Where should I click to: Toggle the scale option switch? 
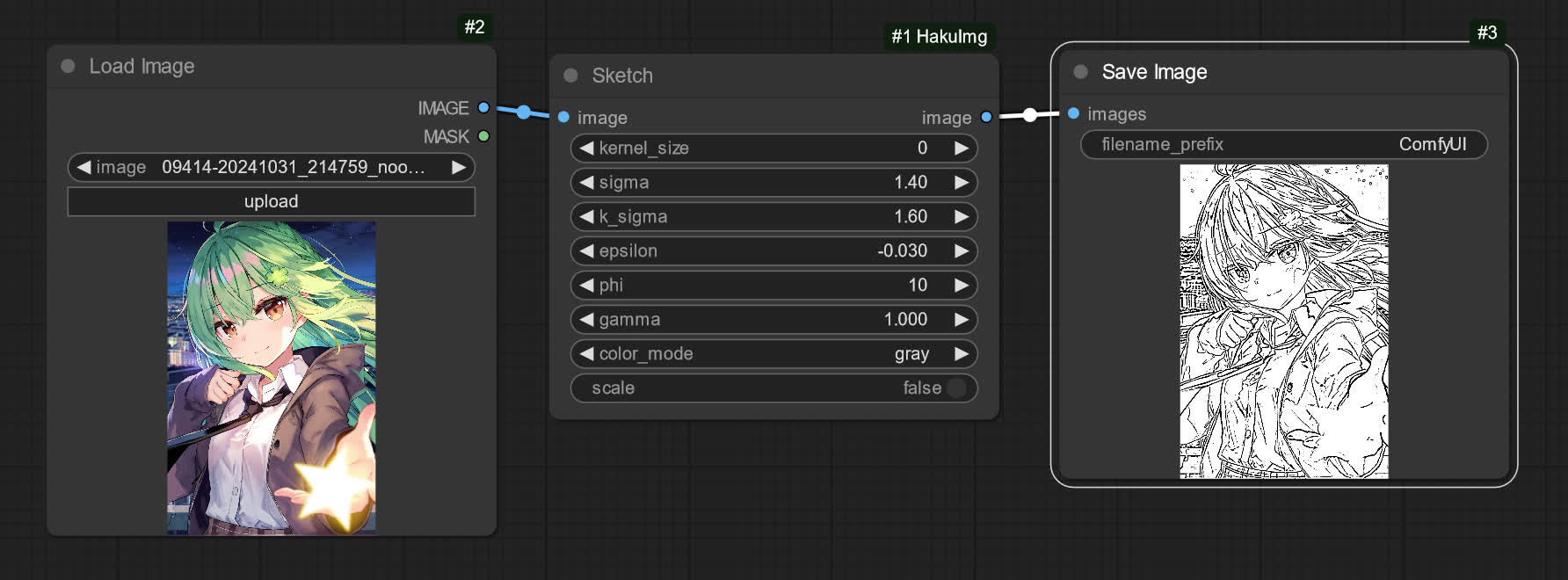[956, 388]
